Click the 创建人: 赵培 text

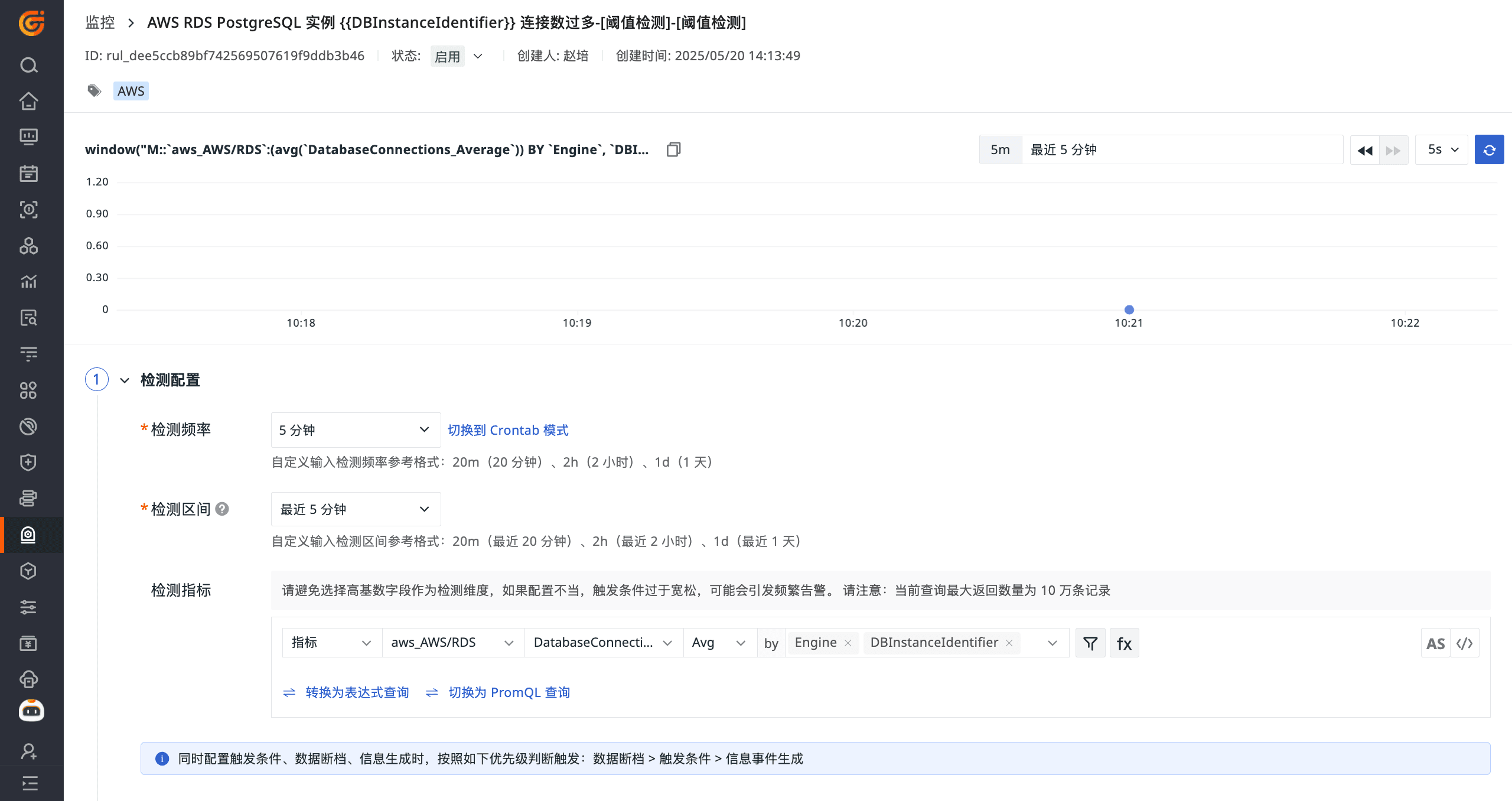click(553, 56)
